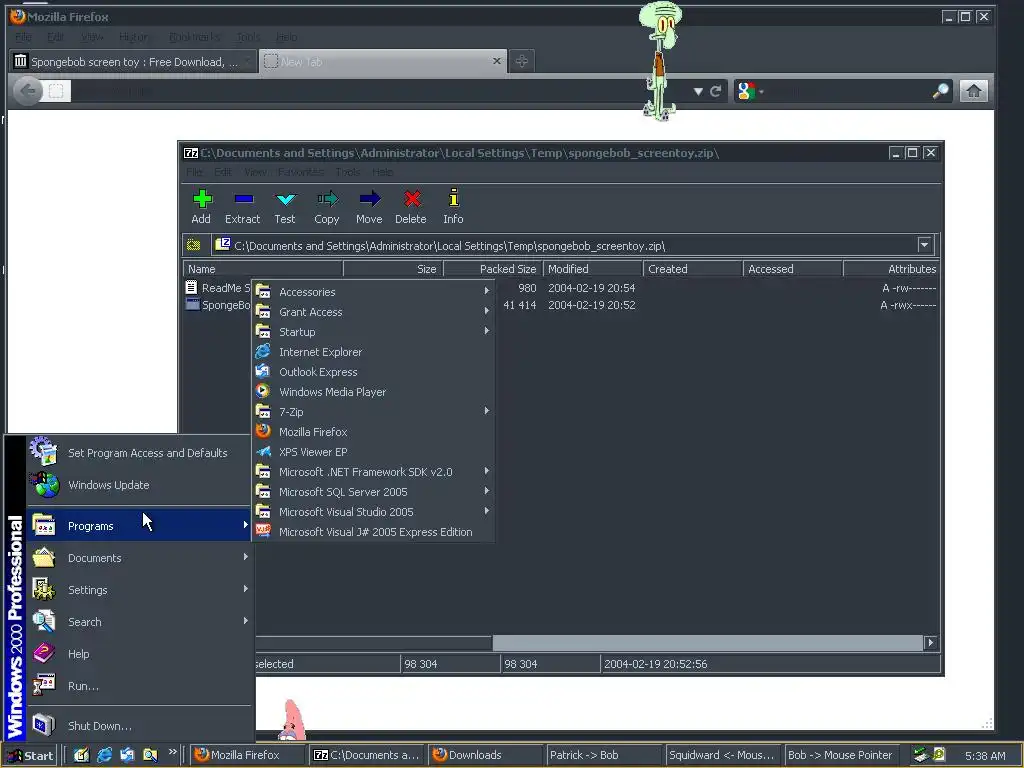The width and height of the screenshot is (1024, 768).
Task: Switch to Squidward <- Mouse taskbar button
Action: (723, 755)
